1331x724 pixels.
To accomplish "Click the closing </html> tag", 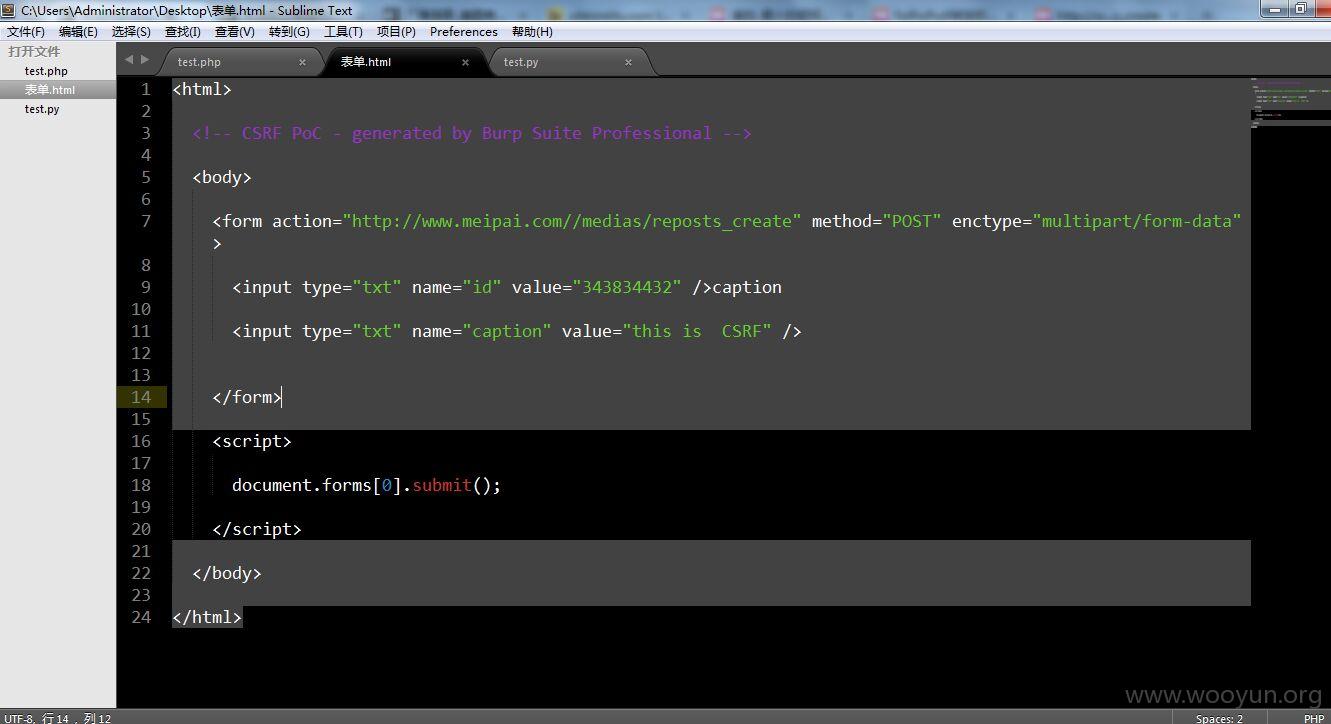I will point(207,617).
